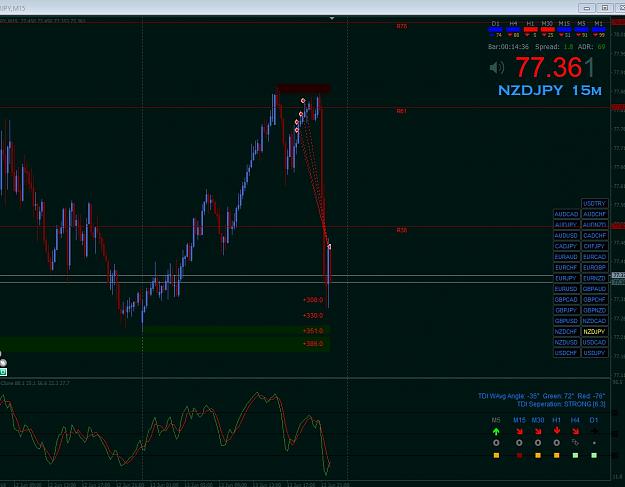Click the red H4 down-right arrow indicator
The width and height of the screenshot is (625, 487).
[576, 431]
